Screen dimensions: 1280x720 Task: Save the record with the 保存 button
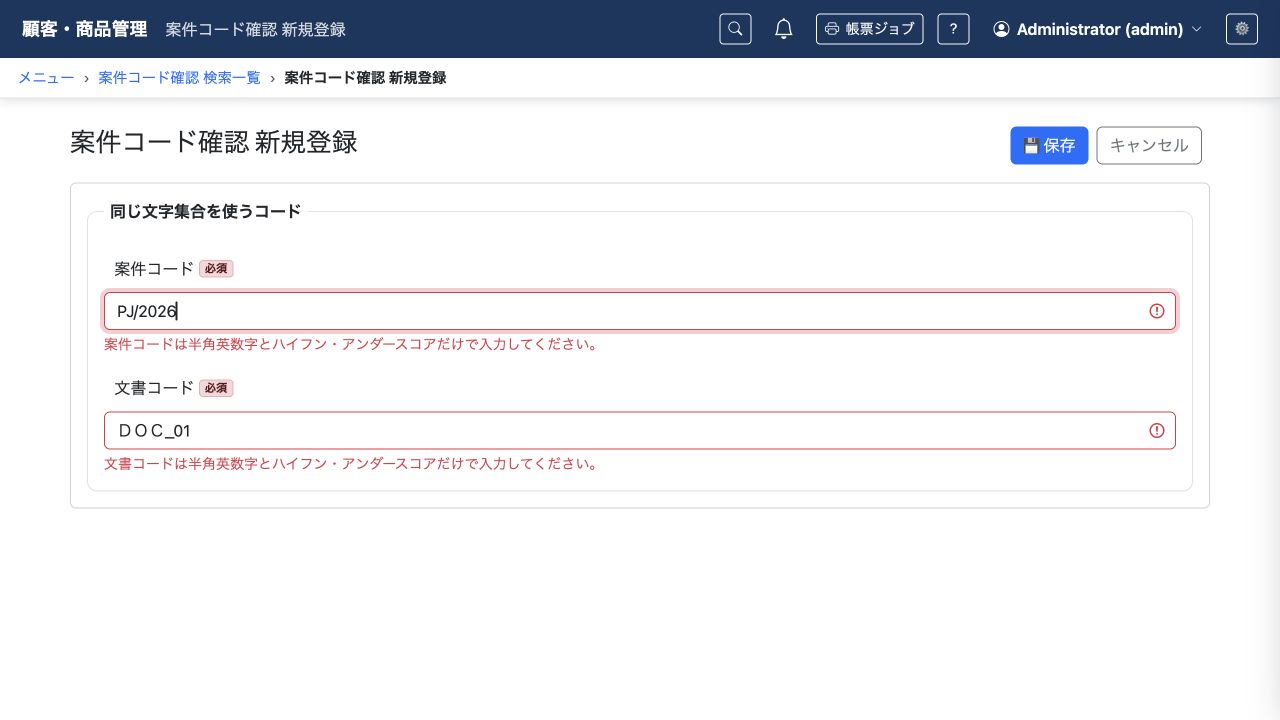pos(1049,145)
